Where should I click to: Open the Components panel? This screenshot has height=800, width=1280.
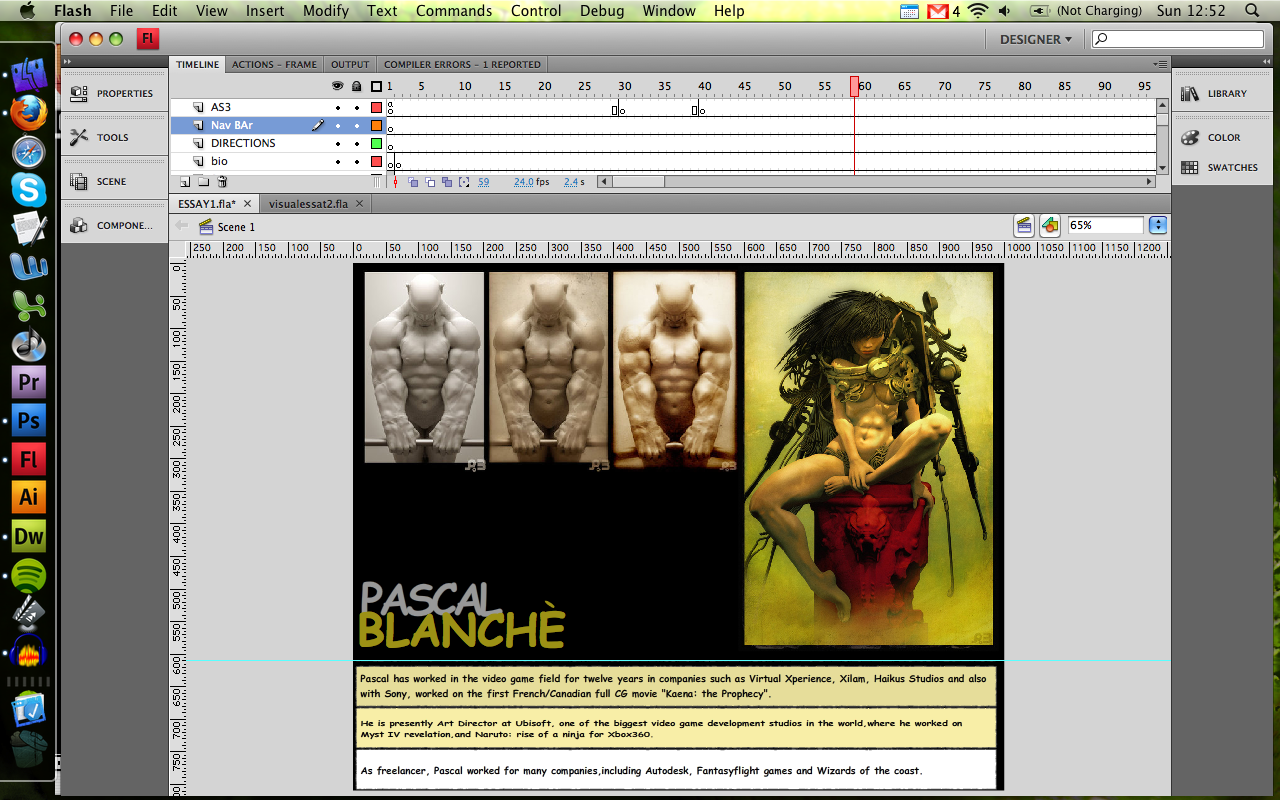pyautogui.click(x=113, y=226)
